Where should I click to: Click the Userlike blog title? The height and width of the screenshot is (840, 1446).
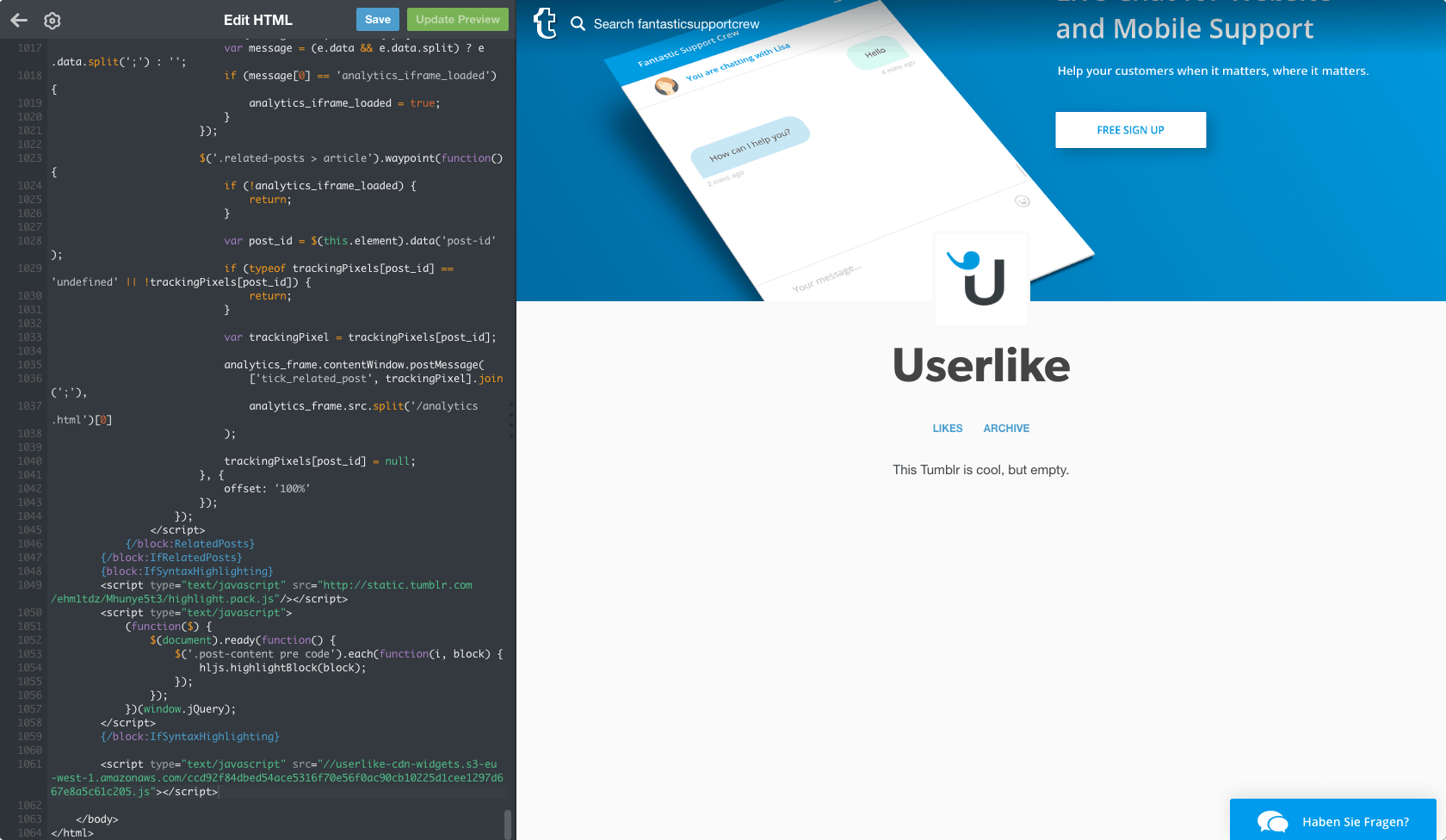click(x=981, y=366)
